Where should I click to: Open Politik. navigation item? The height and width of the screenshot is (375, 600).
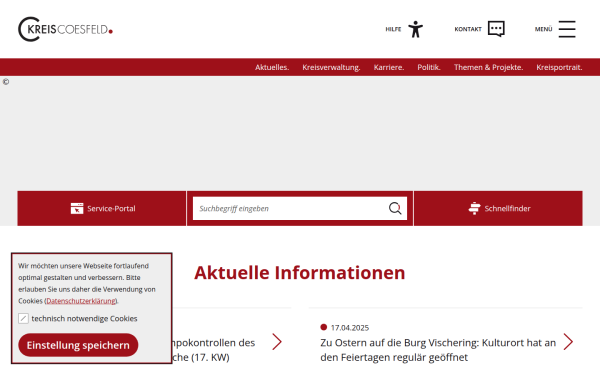coord(429,67)
